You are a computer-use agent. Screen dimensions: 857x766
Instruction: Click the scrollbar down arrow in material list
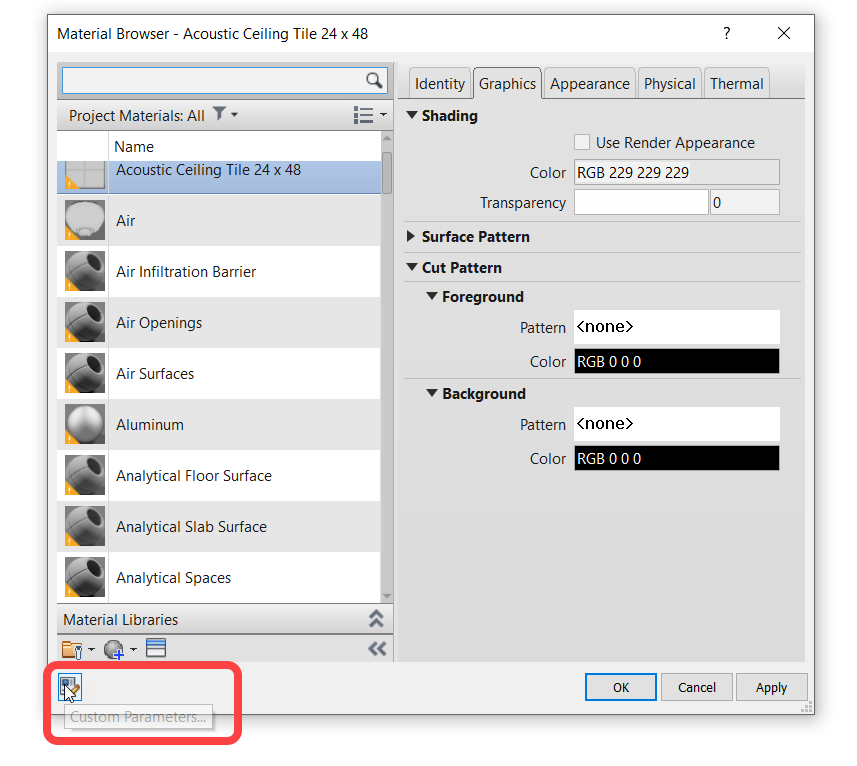click(x=387, y=596)
